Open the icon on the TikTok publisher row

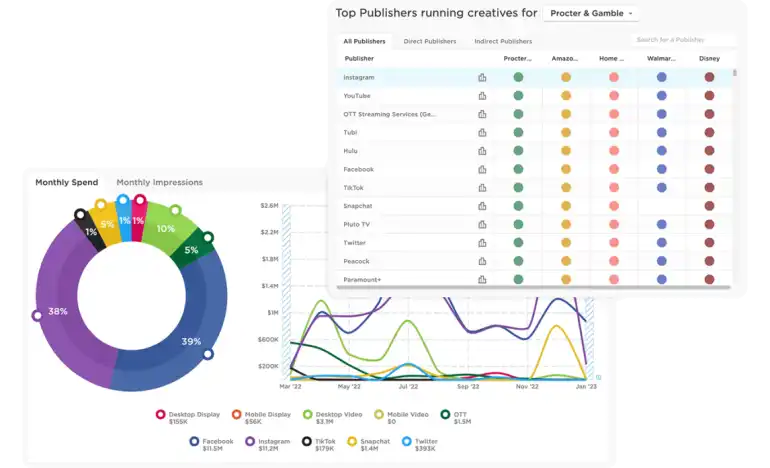(x=482, y=188)
